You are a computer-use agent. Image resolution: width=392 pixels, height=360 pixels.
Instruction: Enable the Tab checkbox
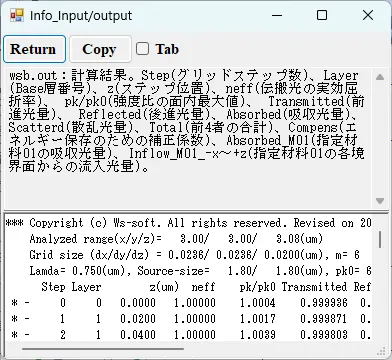click(x=142, y=49)
